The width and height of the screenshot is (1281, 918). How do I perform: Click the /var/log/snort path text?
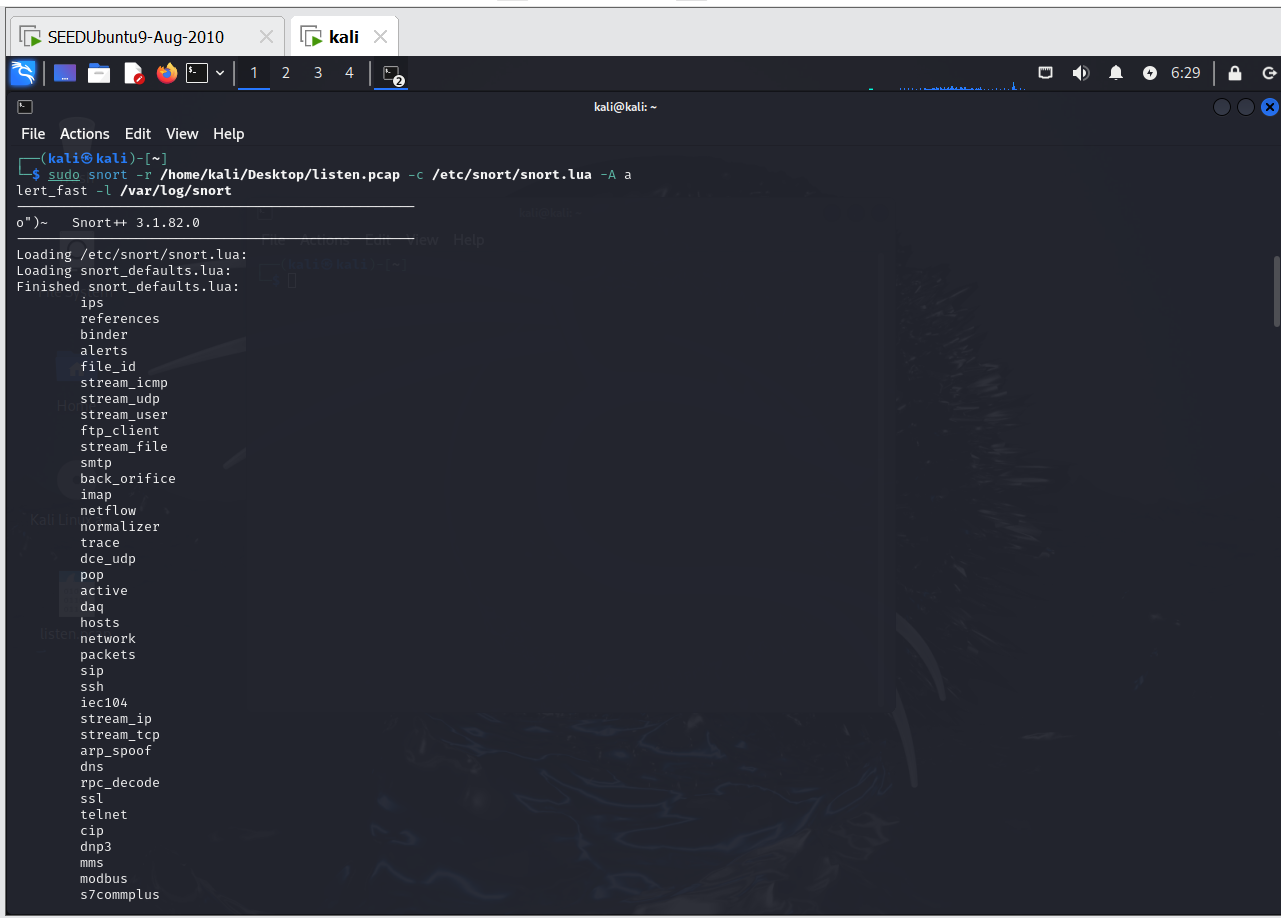176,191
